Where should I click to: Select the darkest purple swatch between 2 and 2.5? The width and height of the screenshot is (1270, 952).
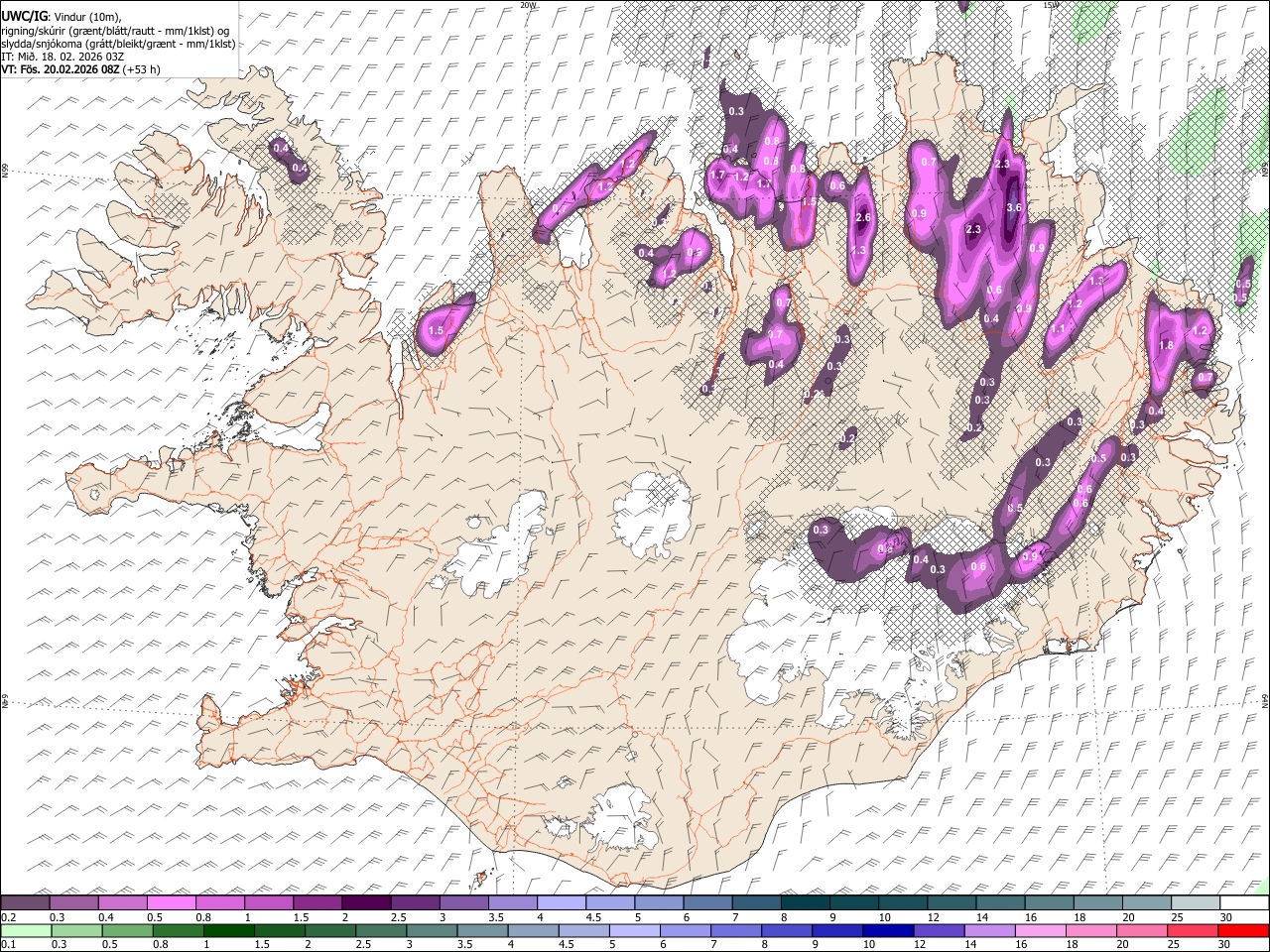point(366,902)
